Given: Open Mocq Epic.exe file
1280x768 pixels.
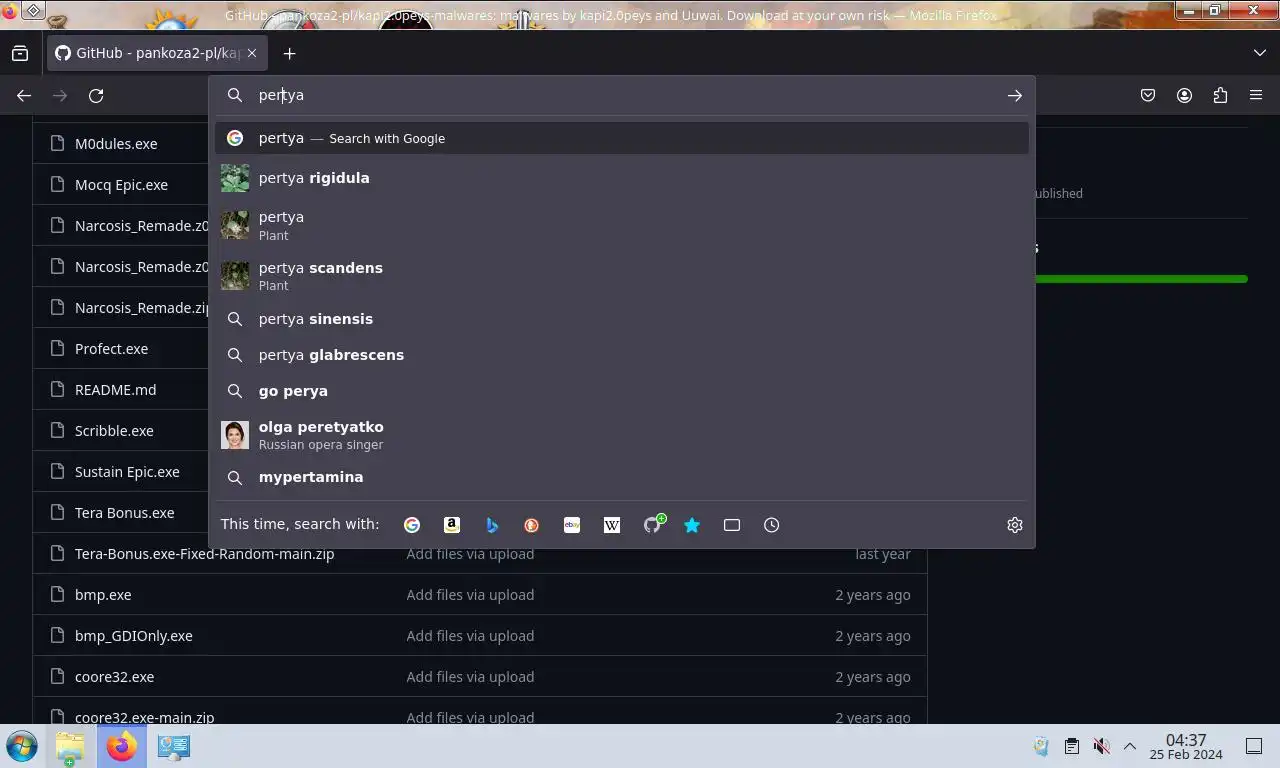Looking at the screenshot, I should (x=121, y=184).
